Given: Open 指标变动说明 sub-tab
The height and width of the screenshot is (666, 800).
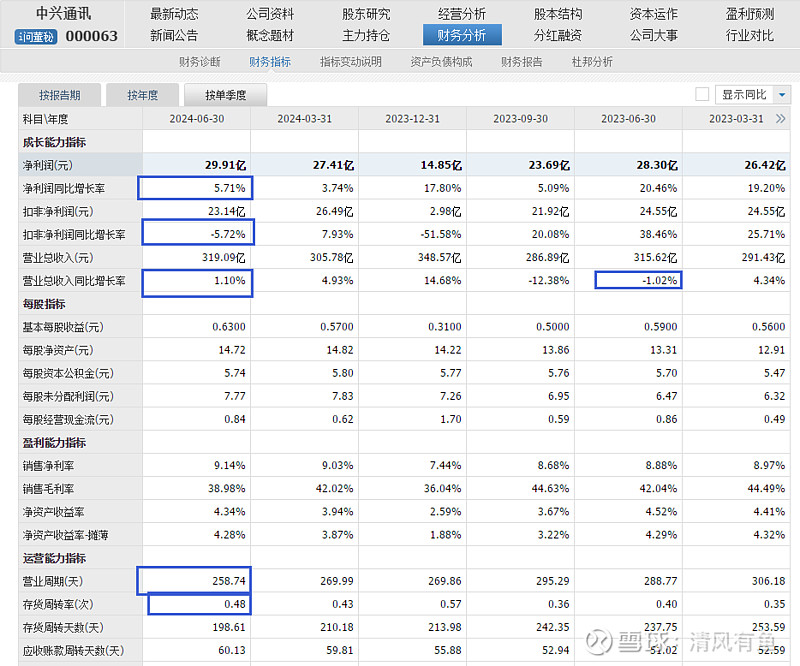Looking at the screenshot, I should (x=351, y=62).
